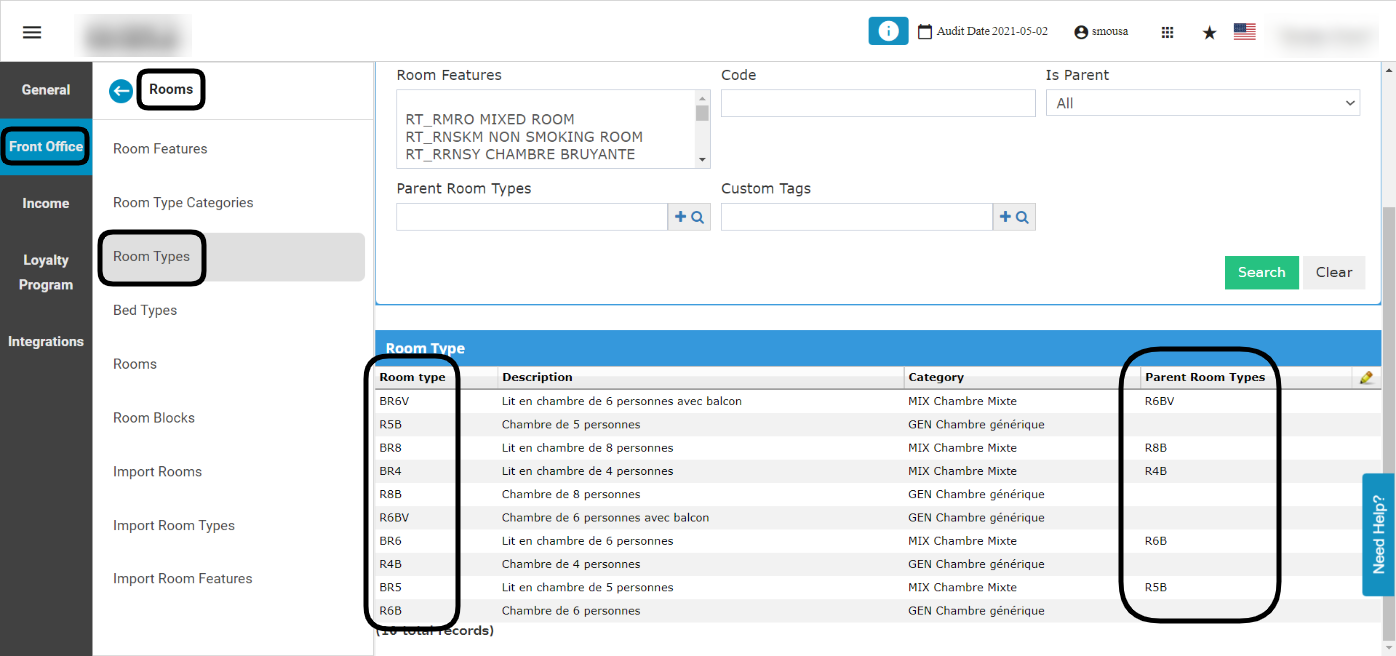Select the BR6V room type row

click(x=878, y=401)
